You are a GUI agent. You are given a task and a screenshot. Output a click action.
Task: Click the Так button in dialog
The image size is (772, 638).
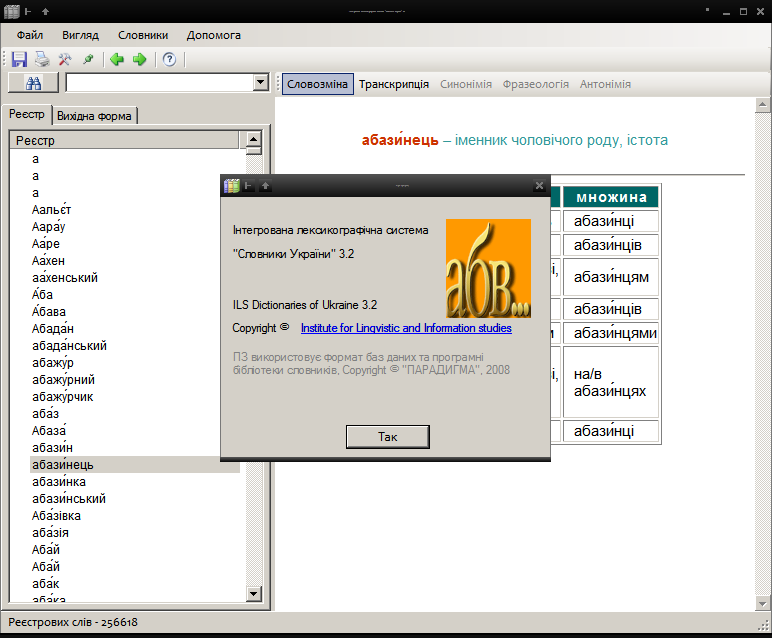click(x=388, y=437)
